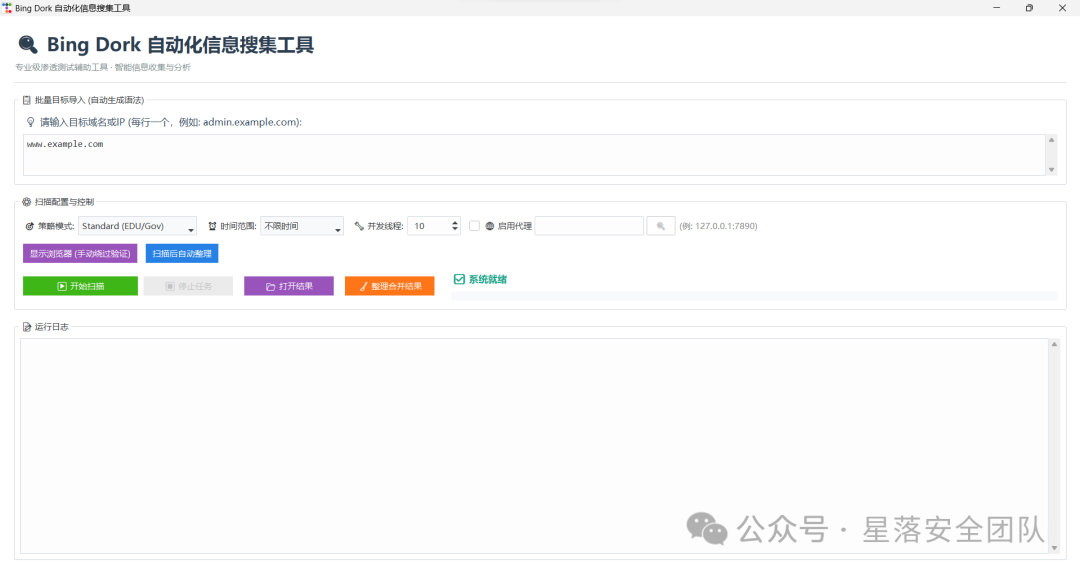Screen dimensions: 1080x573
Task: Open the 策略模式 Standard (EDU/Gov) dropdown
Action: pos(138,226)
